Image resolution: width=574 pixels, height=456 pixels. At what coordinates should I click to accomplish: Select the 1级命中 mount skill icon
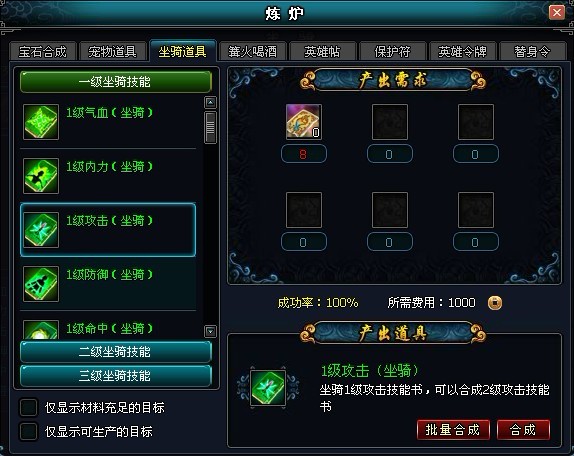41,329
